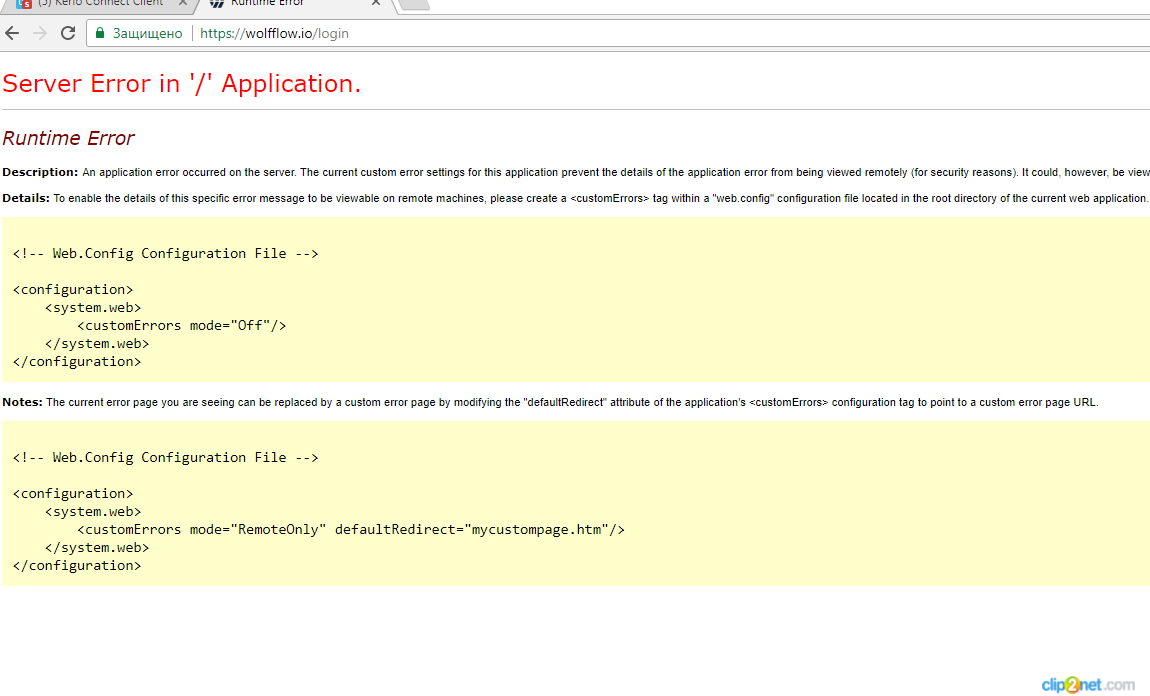Click the </system.web> line in first code block
The width and height of the screenshot is (1150, 696).
point(97,344)
